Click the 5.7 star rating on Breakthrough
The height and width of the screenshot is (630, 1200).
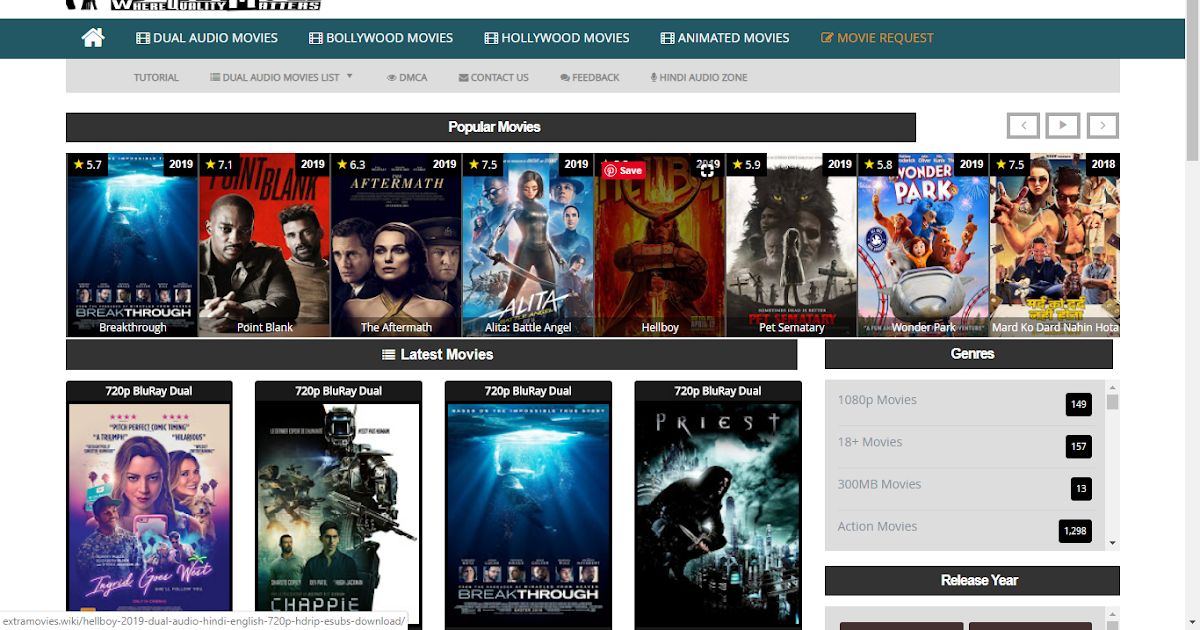click(x=87, y=164)
